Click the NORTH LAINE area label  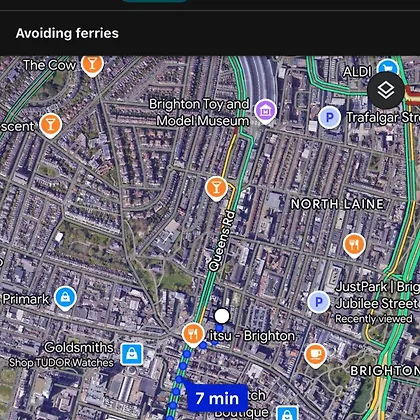click(x=337, y=204)
